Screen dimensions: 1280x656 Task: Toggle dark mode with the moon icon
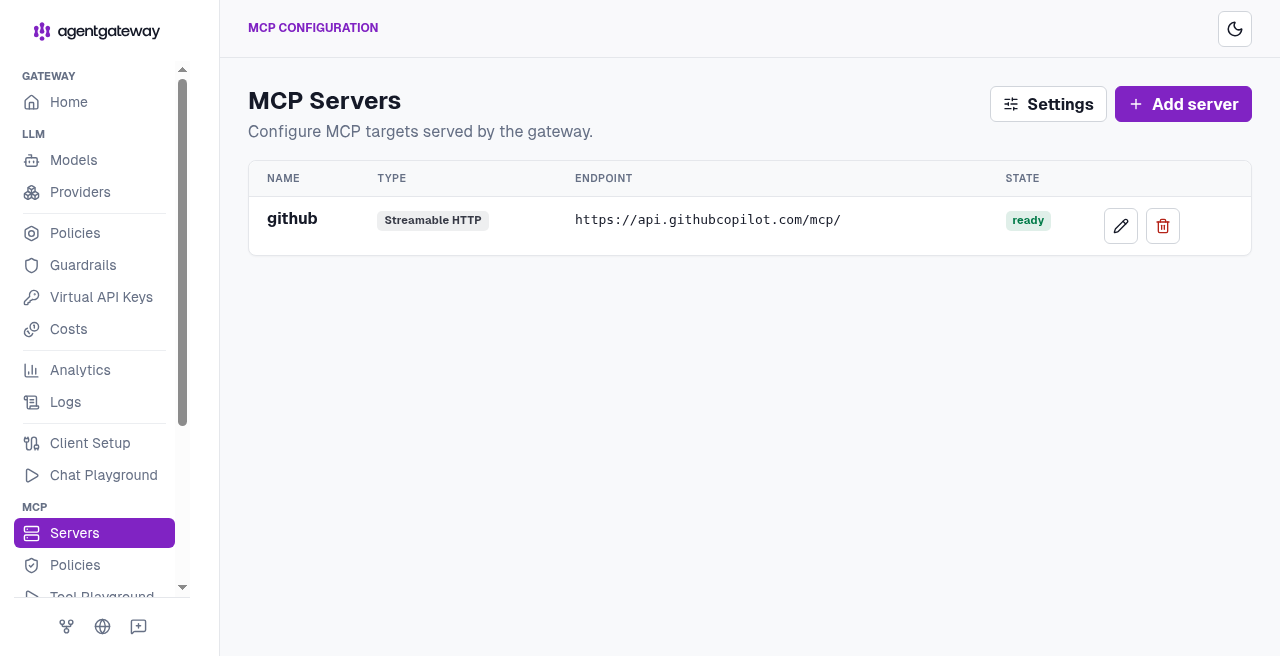tap(1235, 29)
